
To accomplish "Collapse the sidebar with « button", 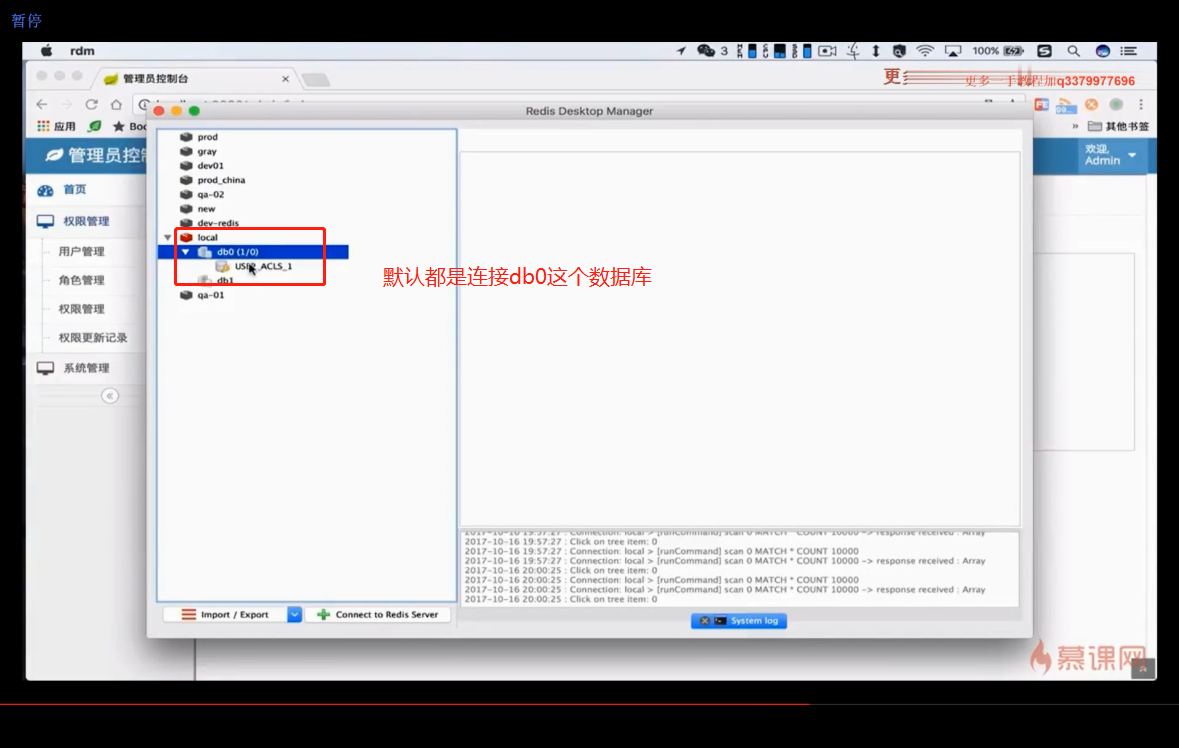I will pos(110,395).
